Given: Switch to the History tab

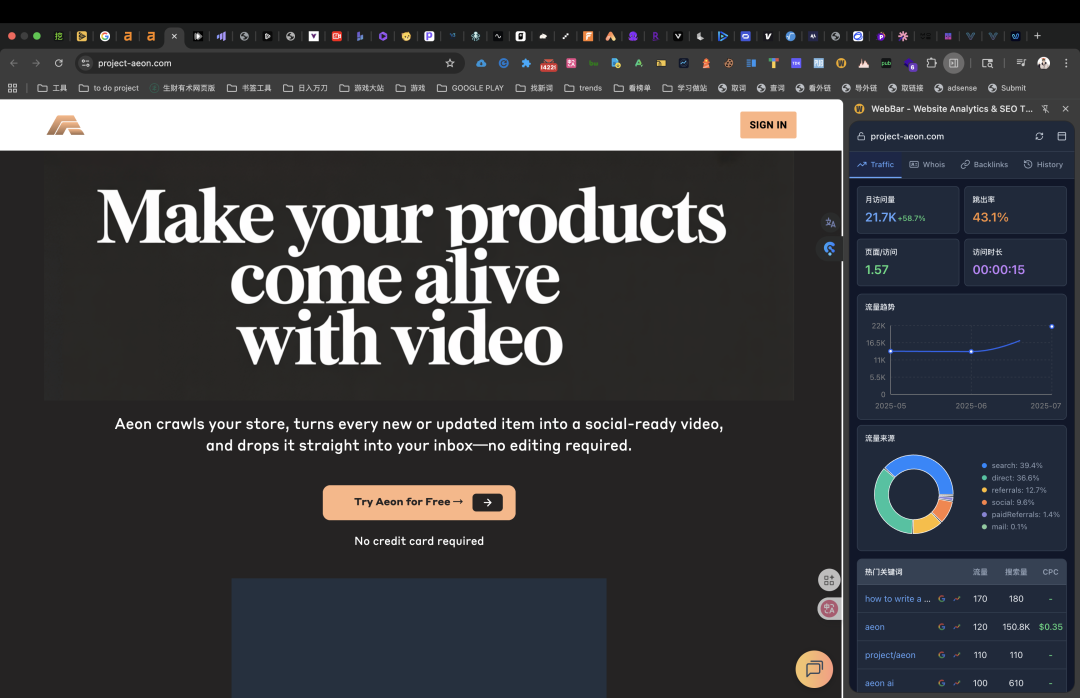Looking at the screenshot, I should pos(1043,165).
